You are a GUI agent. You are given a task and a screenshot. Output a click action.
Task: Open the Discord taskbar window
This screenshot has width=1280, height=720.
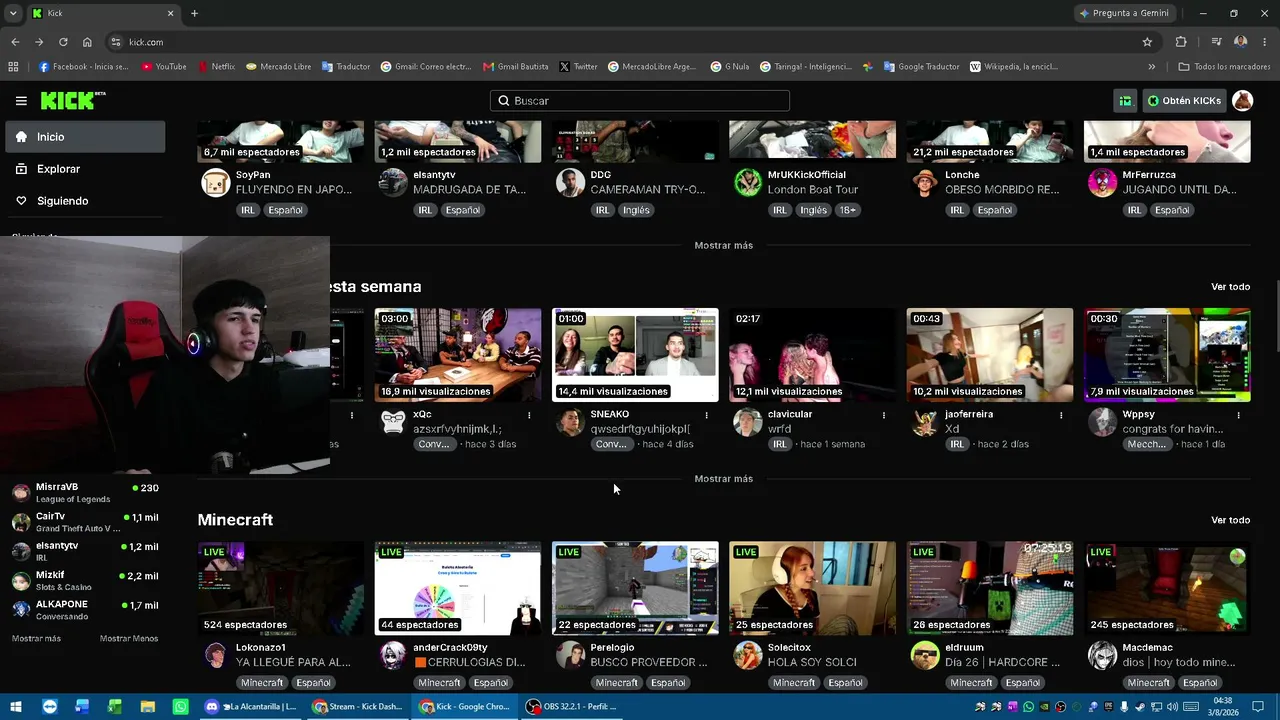coord(251,706)
